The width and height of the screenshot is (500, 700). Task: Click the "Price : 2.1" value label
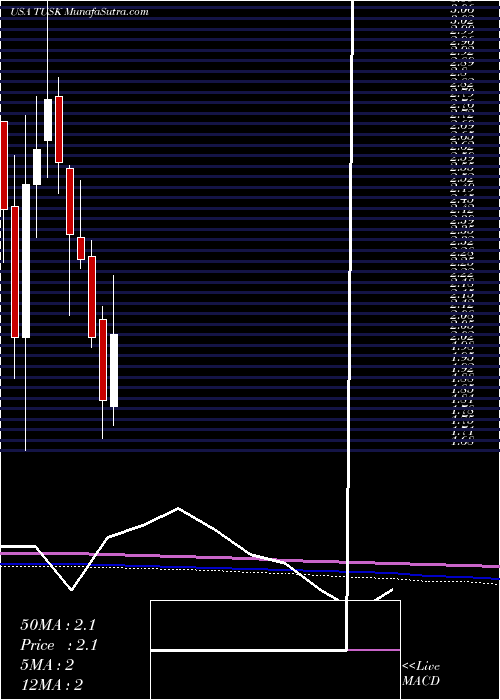pyautogui.click(x=59, y=645)
